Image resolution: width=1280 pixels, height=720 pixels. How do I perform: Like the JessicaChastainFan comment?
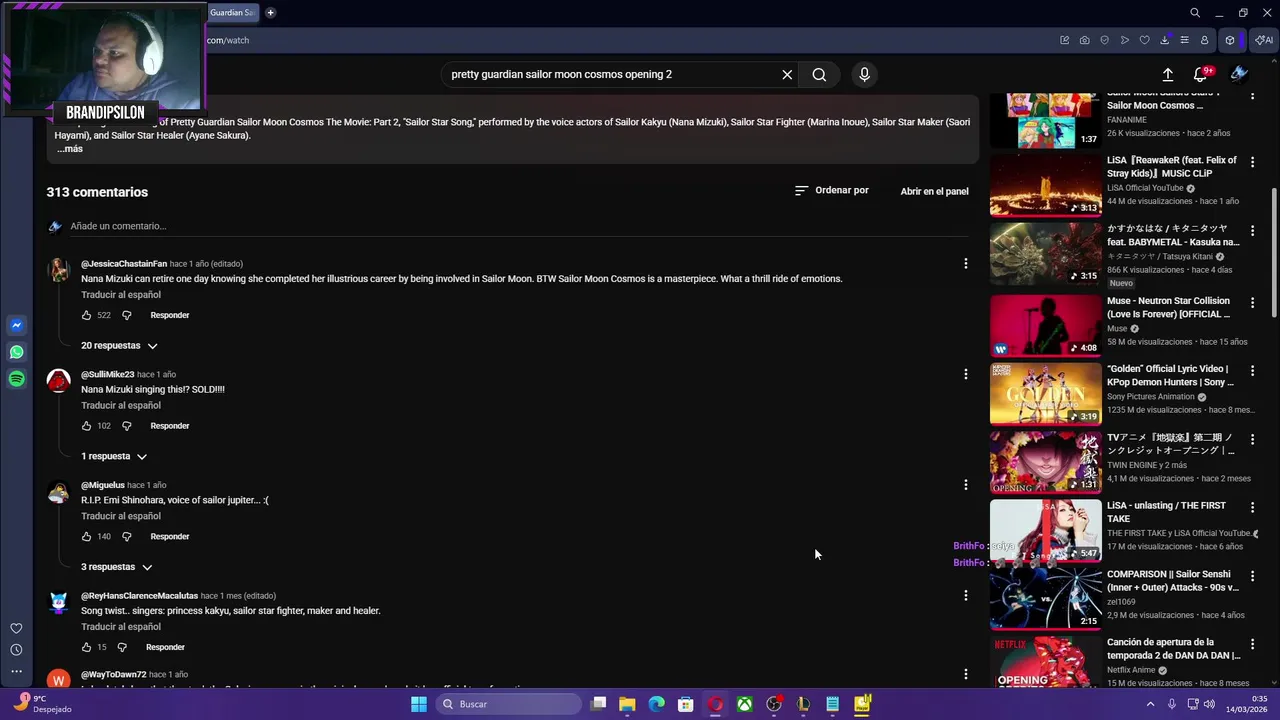[87, 315]
